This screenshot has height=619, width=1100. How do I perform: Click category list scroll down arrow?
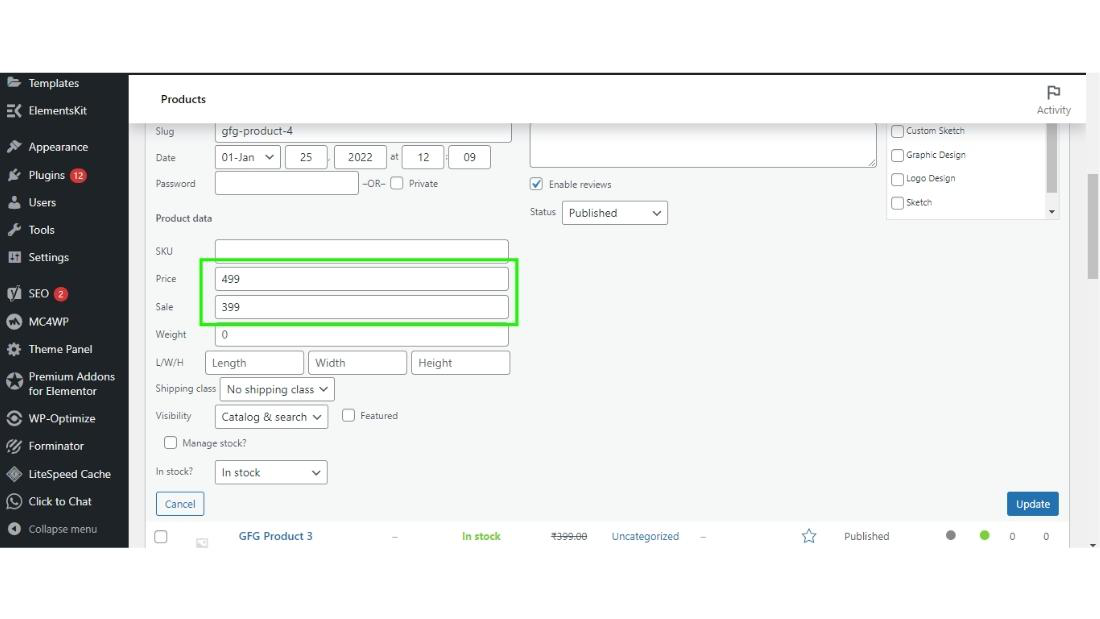(x=1052, y=211)
